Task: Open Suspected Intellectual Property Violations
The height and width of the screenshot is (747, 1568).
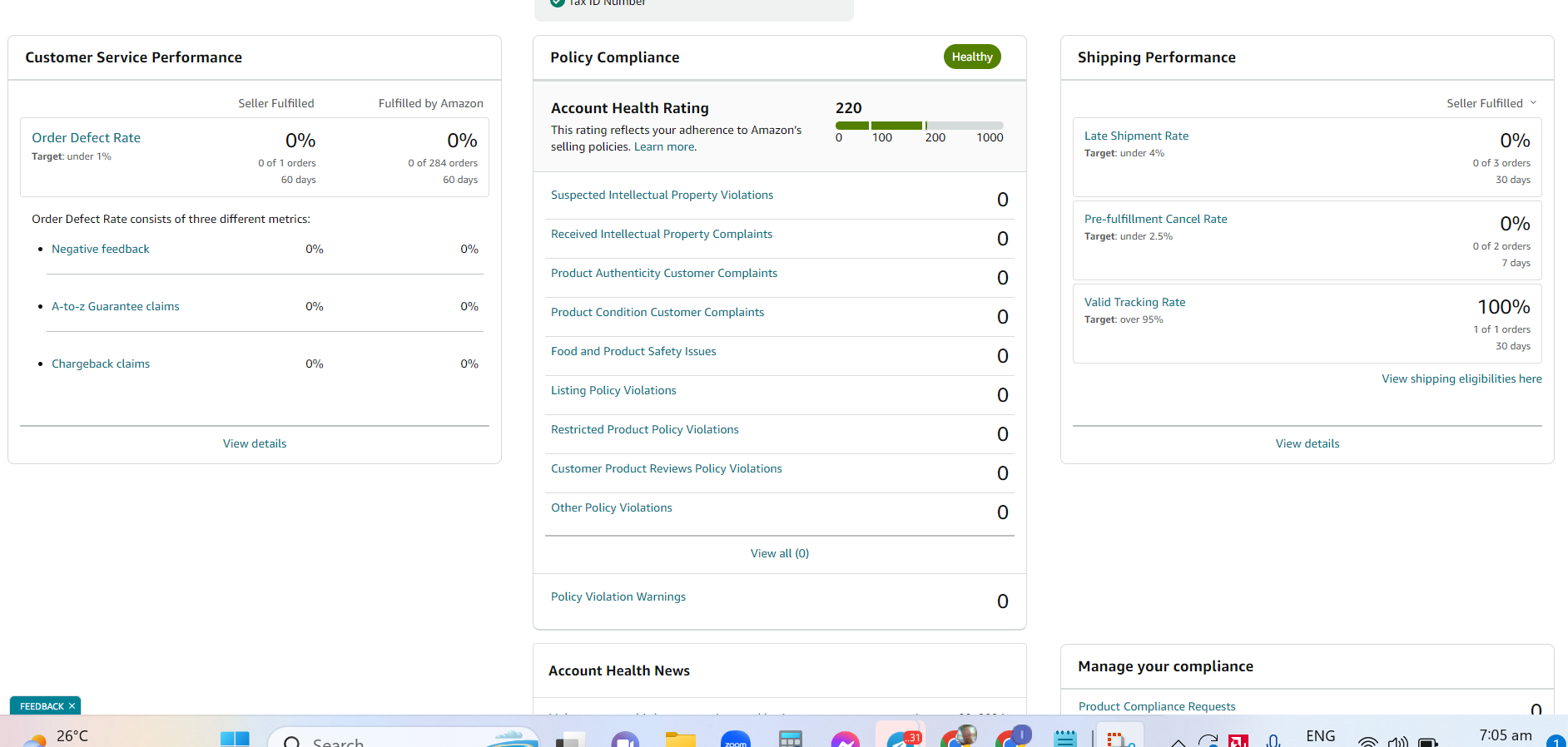Action: 662,195
